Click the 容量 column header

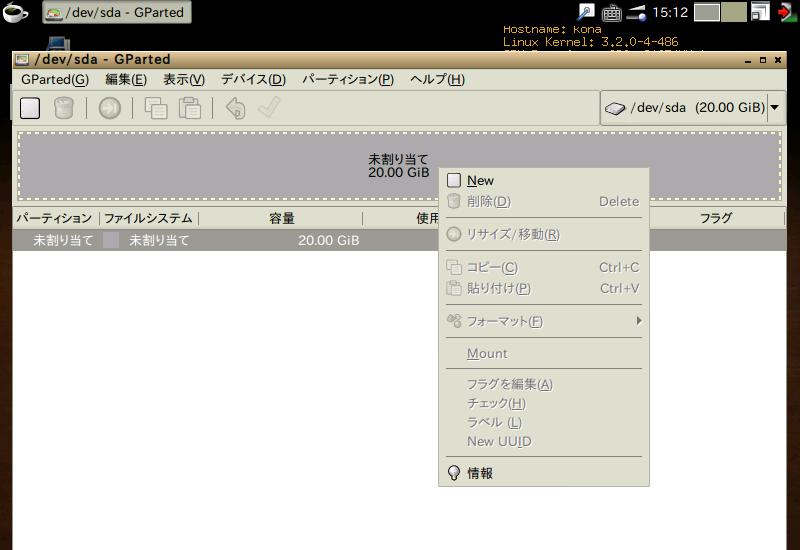click(281, 218)
